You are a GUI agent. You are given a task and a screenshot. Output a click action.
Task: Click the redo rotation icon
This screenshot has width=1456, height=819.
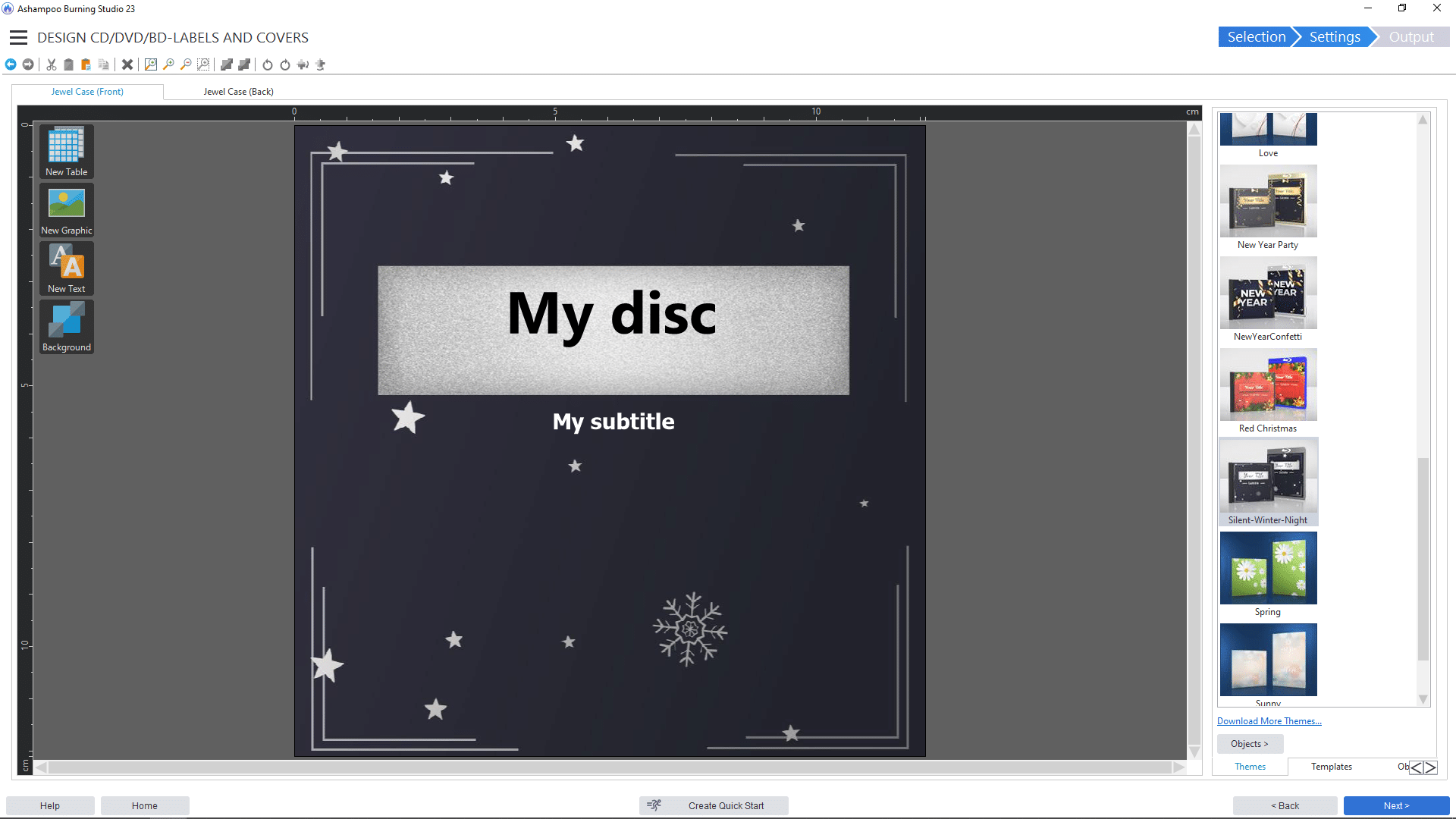click(284, 64)
